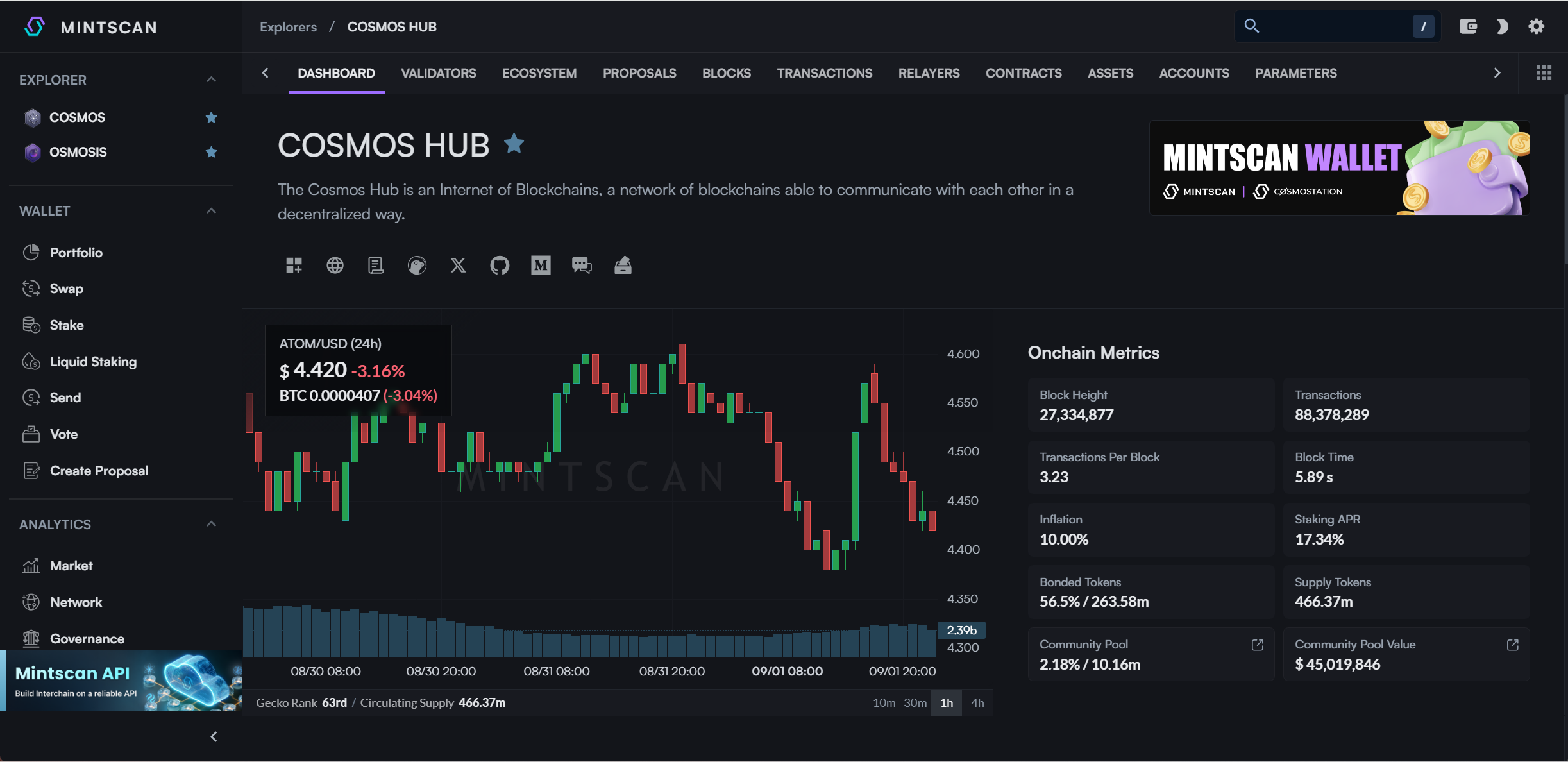The width and height of the screenshot is (1568, 762).
Task: Open Market analytics
Action: (x=71, y=566)
